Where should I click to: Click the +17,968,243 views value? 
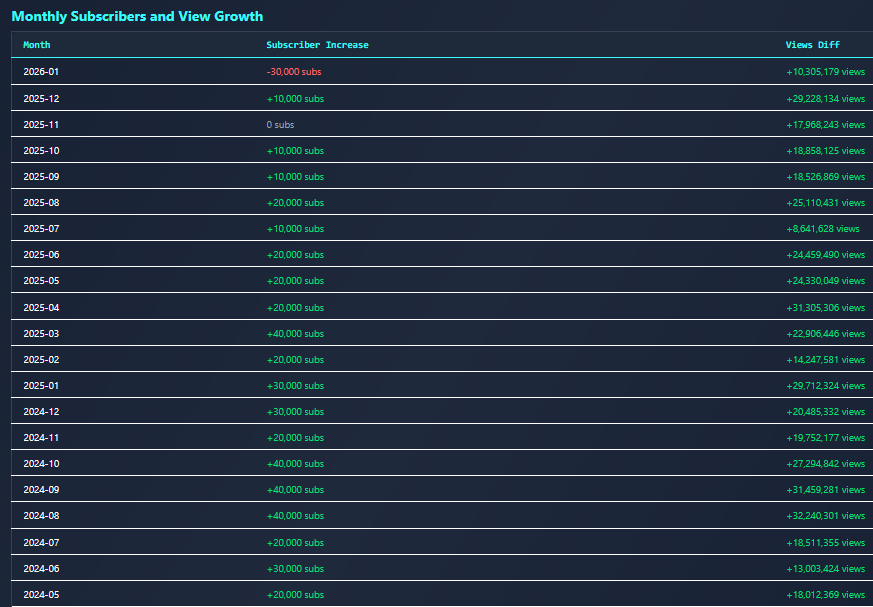(826, 125)
